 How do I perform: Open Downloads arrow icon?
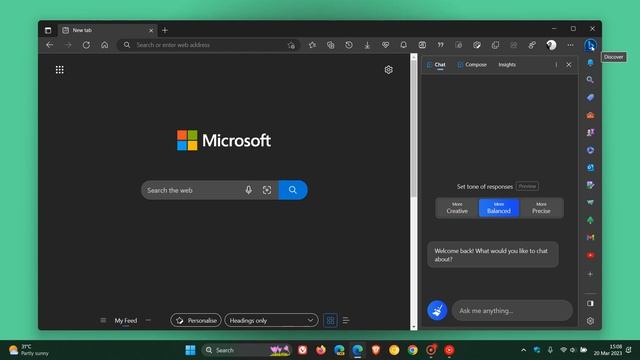[367, 45]
